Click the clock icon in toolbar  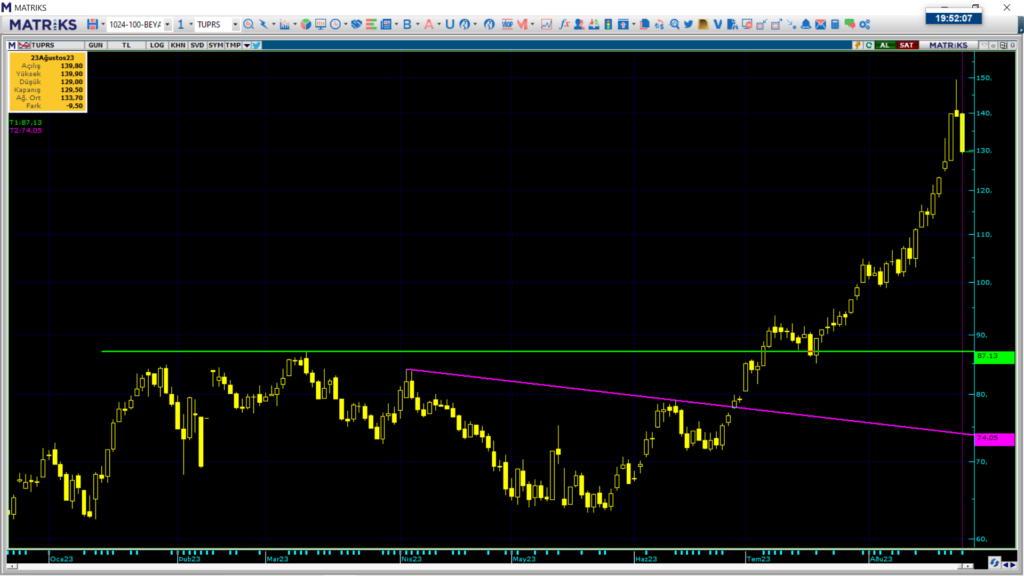[x=335, y=24]
